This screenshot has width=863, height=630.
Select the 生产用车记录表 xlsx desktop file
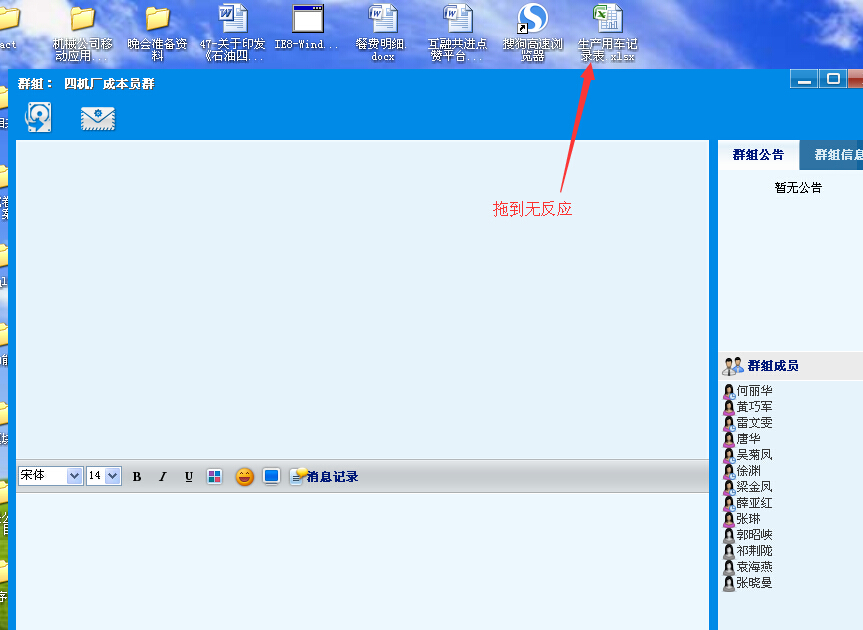(608, 19)
